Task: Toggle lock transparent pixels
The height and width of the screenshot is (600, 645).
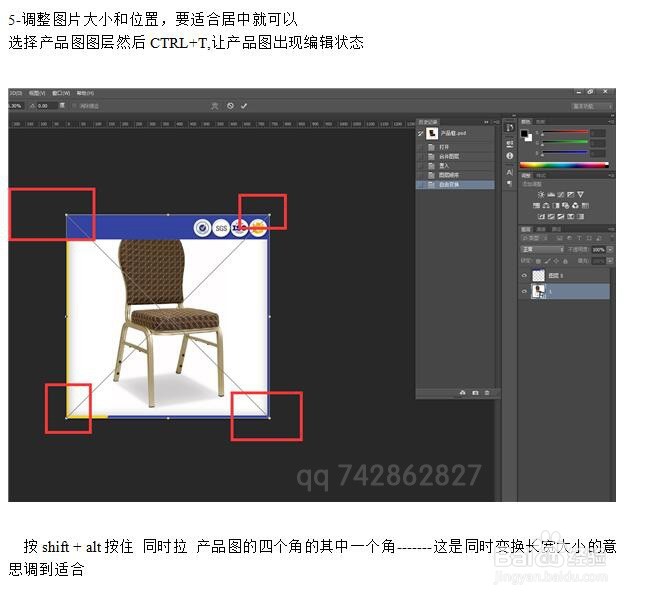Action: tap(538, 261)
